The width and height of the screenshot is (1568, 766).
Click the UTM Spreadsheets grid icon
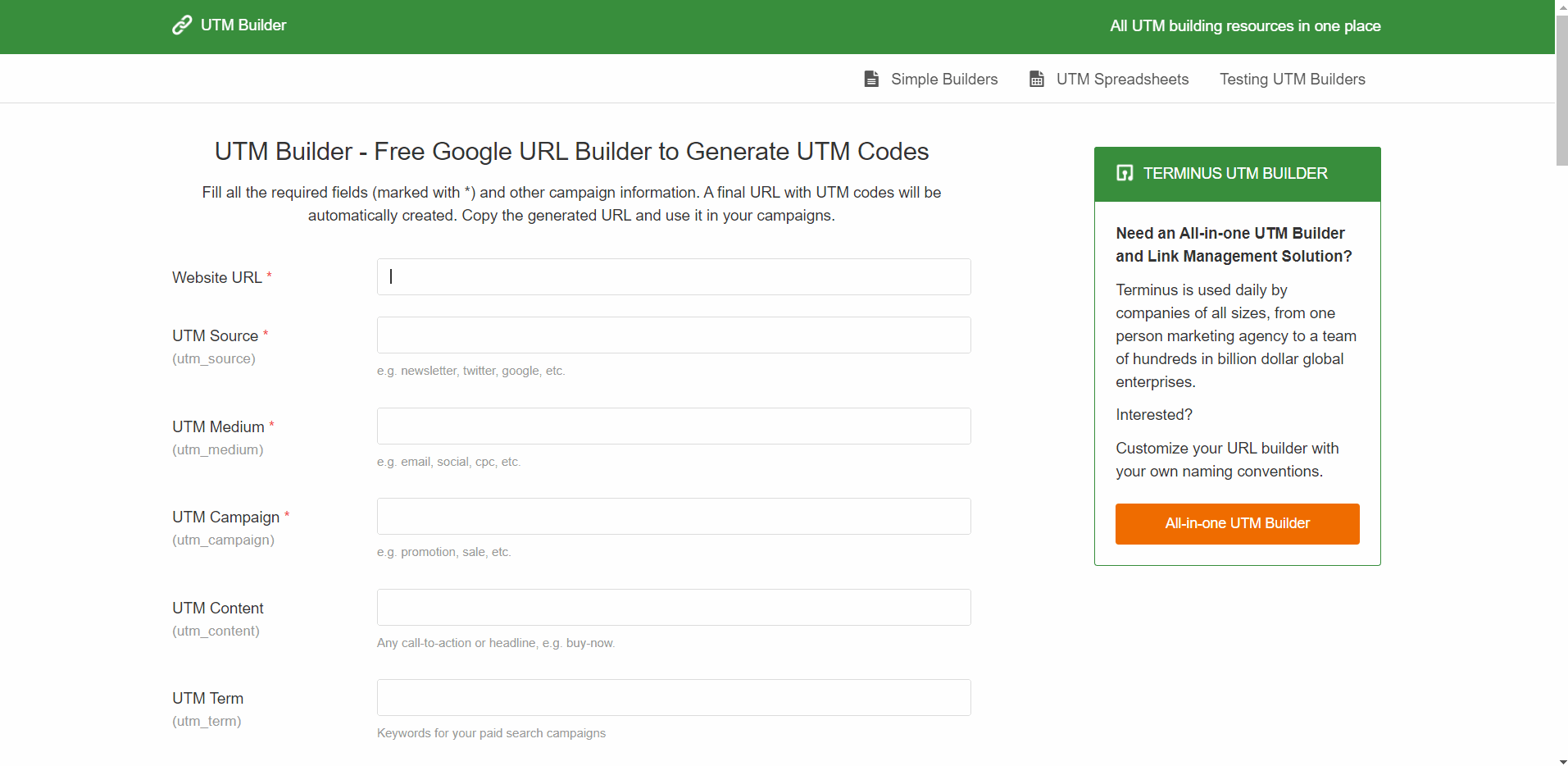coord(1037,79)
